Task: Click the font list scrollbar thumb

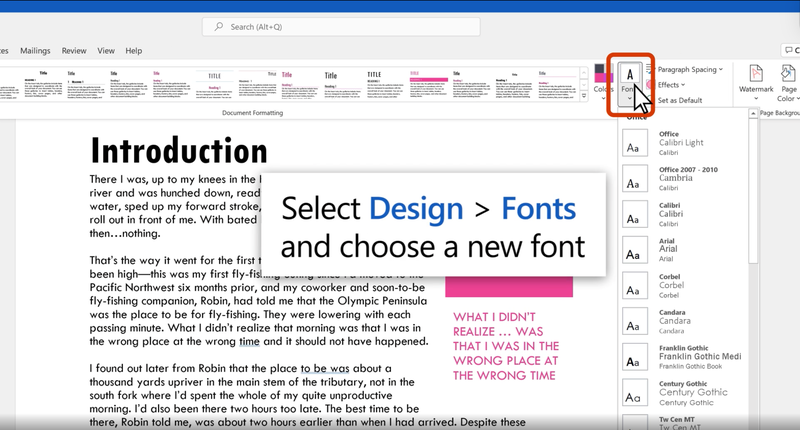Action: click(753, 191)
